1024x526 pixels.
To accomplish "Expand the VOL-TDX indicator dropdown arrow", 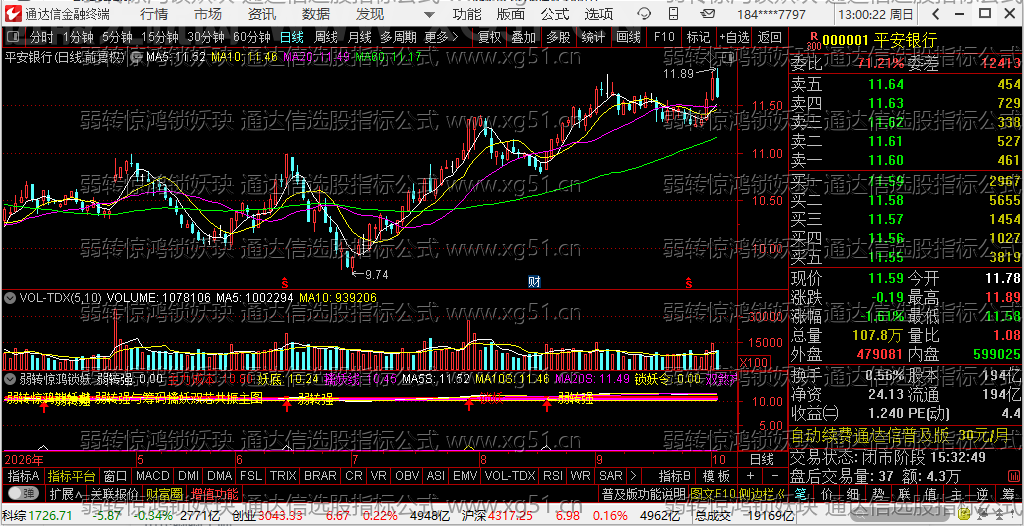I will click(10, 297).
